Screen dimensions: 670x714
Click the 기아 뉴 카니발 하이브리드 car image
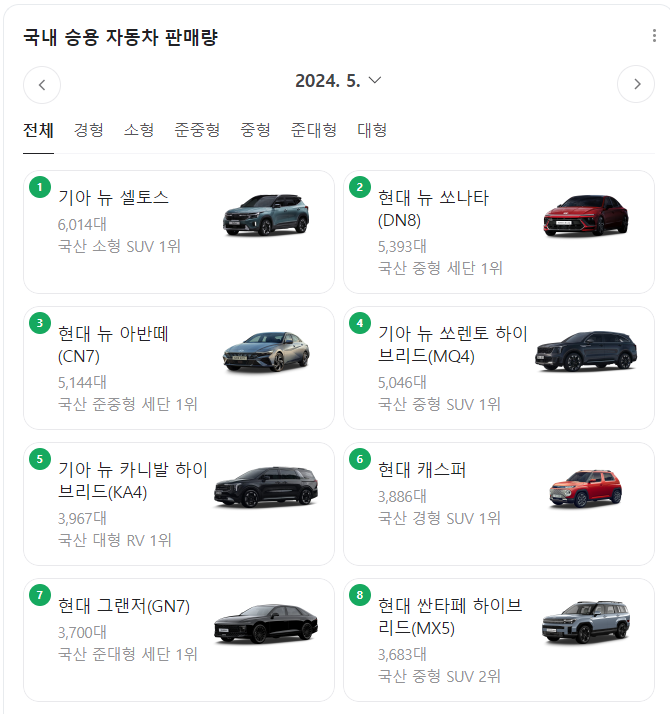point(265,487)
